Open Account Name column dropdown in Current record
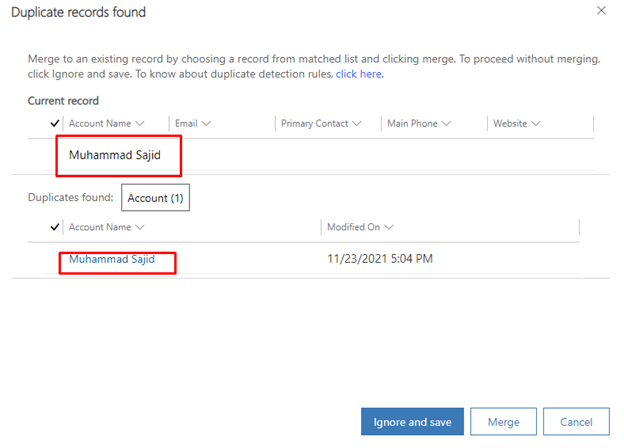The image size is (624, 448). (140, 124)
